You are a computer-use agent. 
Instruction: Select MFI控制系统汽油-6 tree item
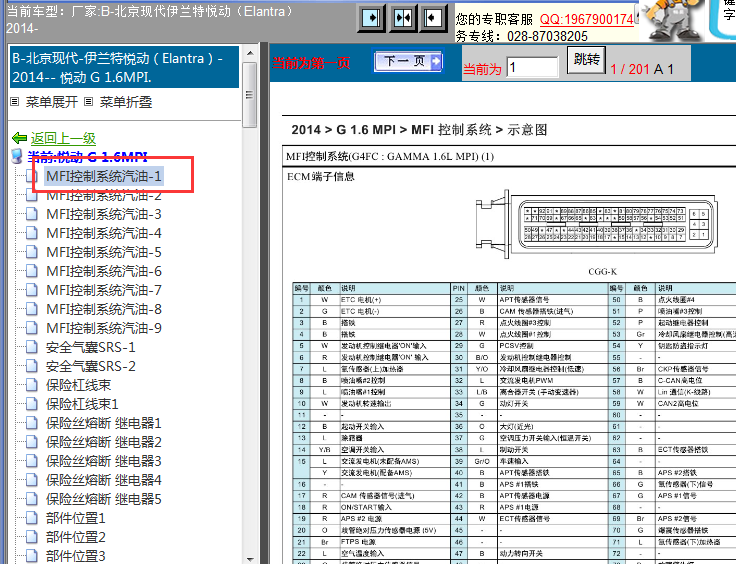coord(104,271)
